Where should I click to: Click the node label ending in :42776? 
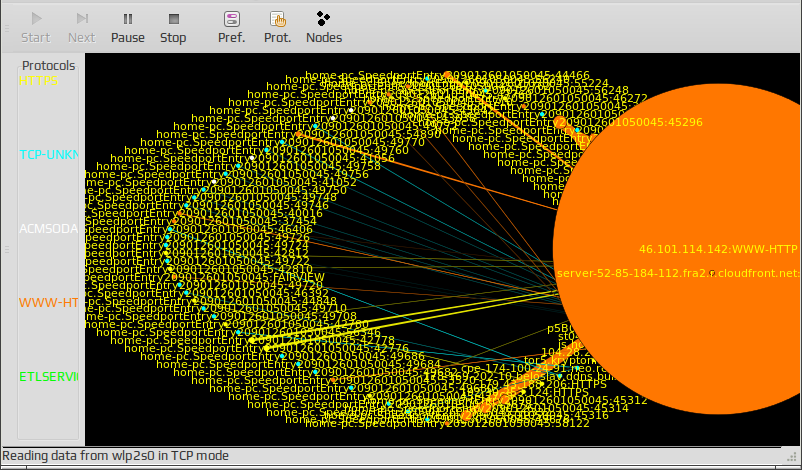[x=266, y=348]
